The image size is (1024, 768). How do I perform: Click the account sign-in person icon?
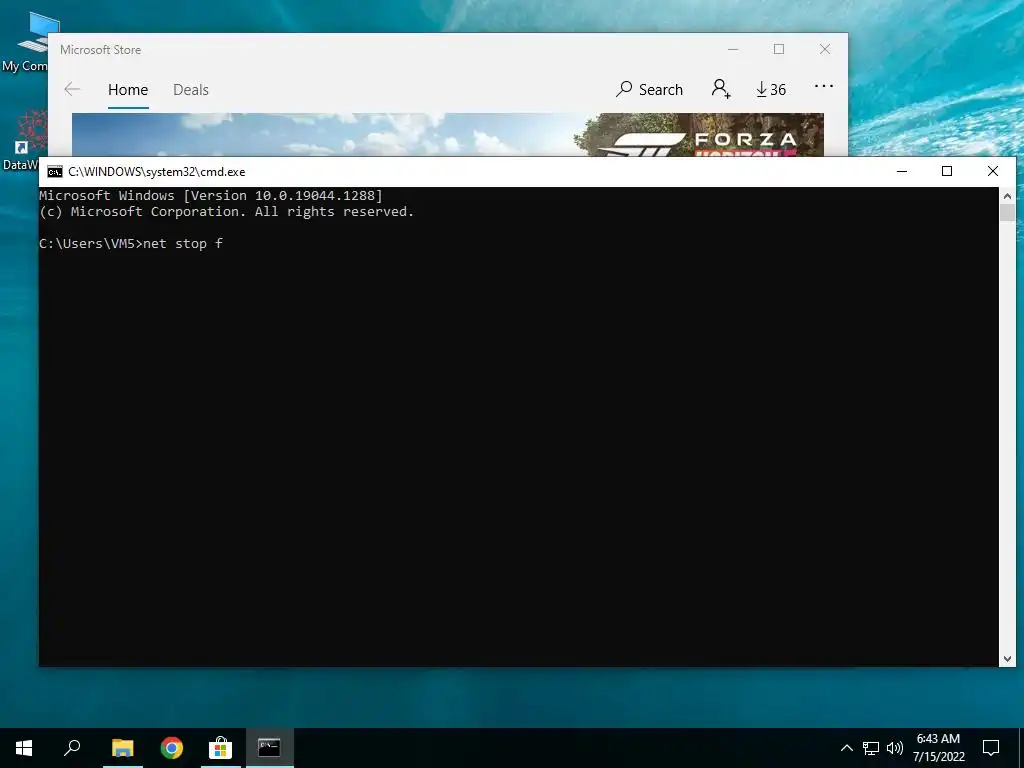(x=721, y=89)
